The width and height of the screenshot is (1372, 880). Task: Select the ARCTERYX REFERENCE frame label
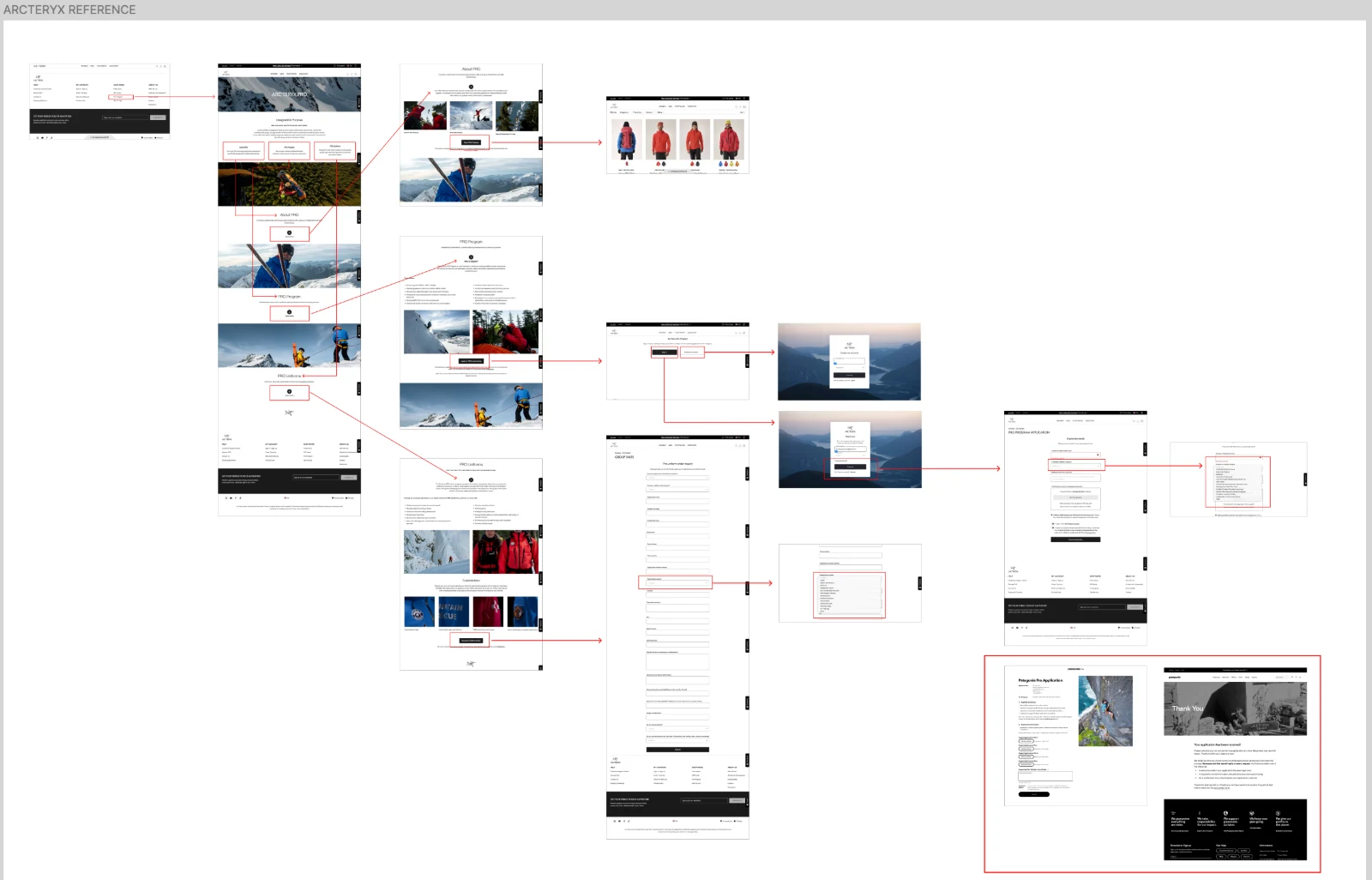pos(69,9)
